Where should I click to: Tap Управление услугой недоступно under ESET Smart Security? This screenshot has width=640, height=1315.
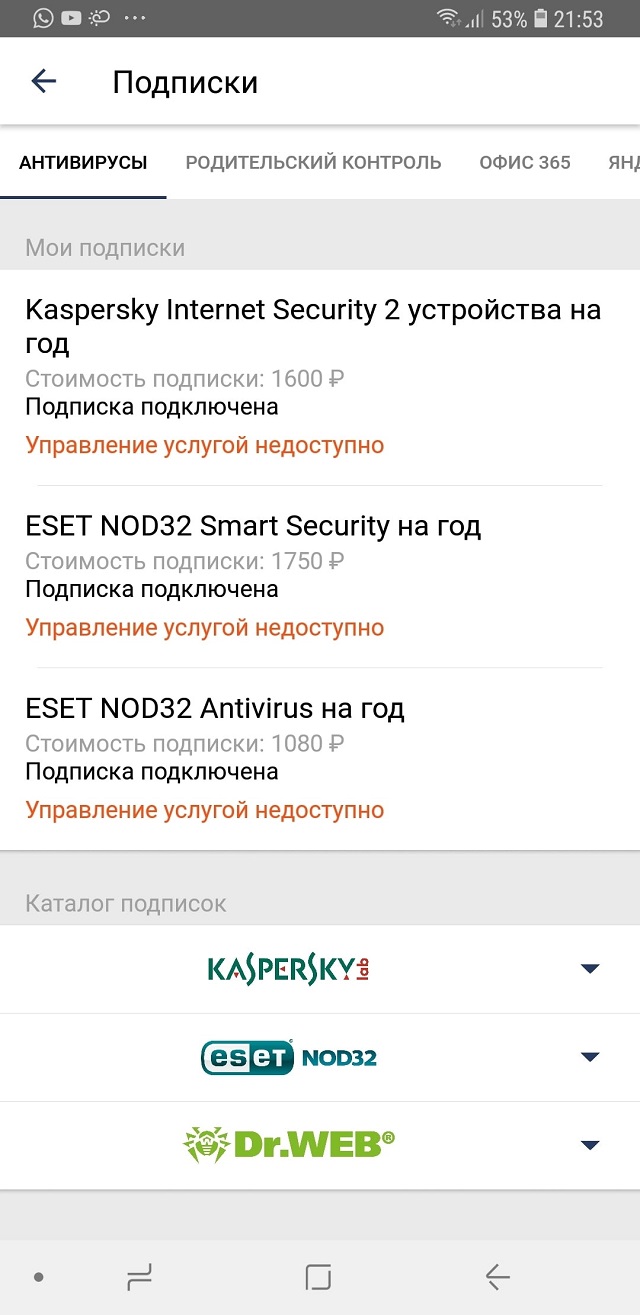tap(204, 627)
